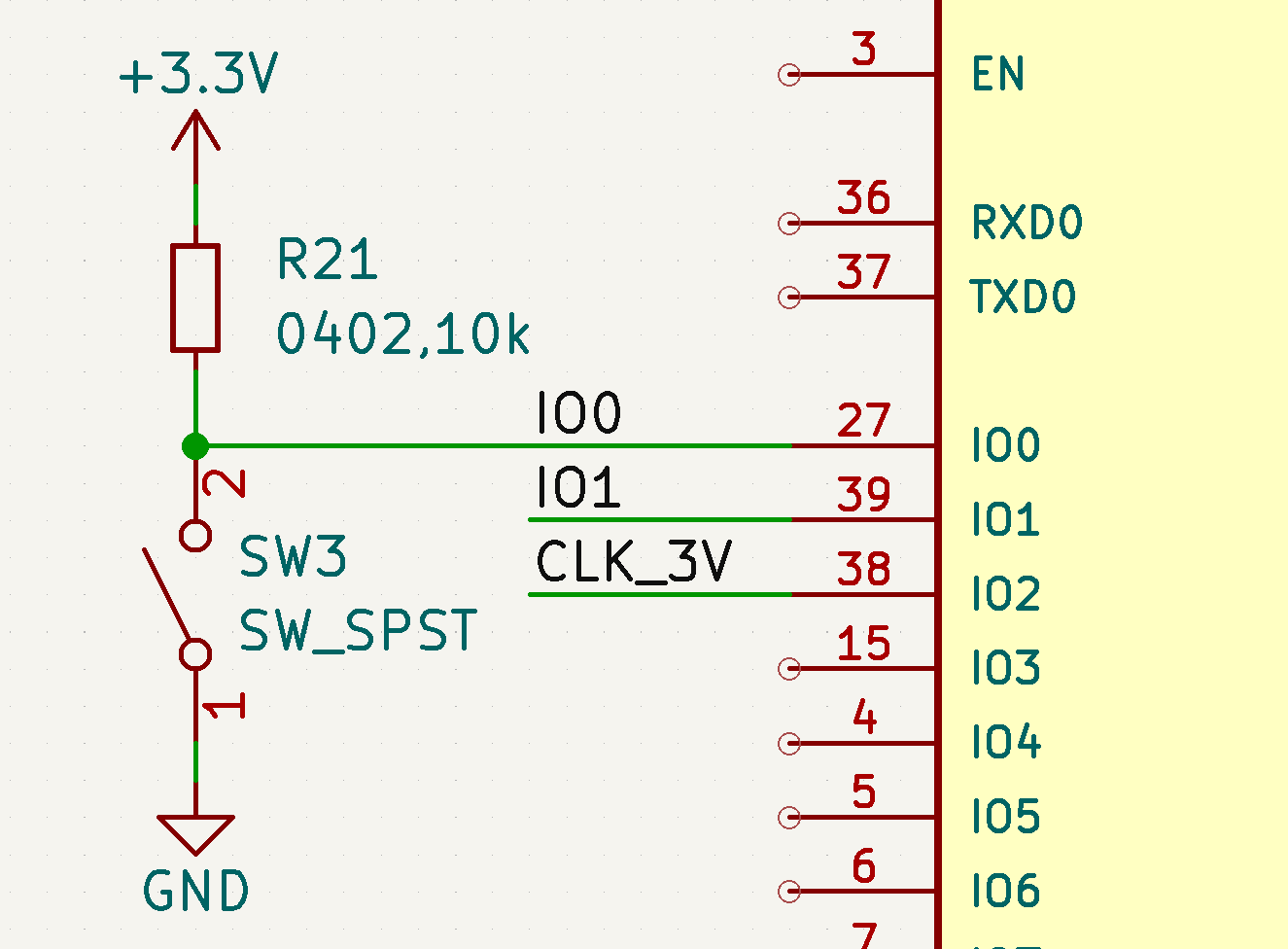The width and height of the screenshot is (1288, 949).
Task: Select the TXD0 pin name
Action: (1024, 297)
